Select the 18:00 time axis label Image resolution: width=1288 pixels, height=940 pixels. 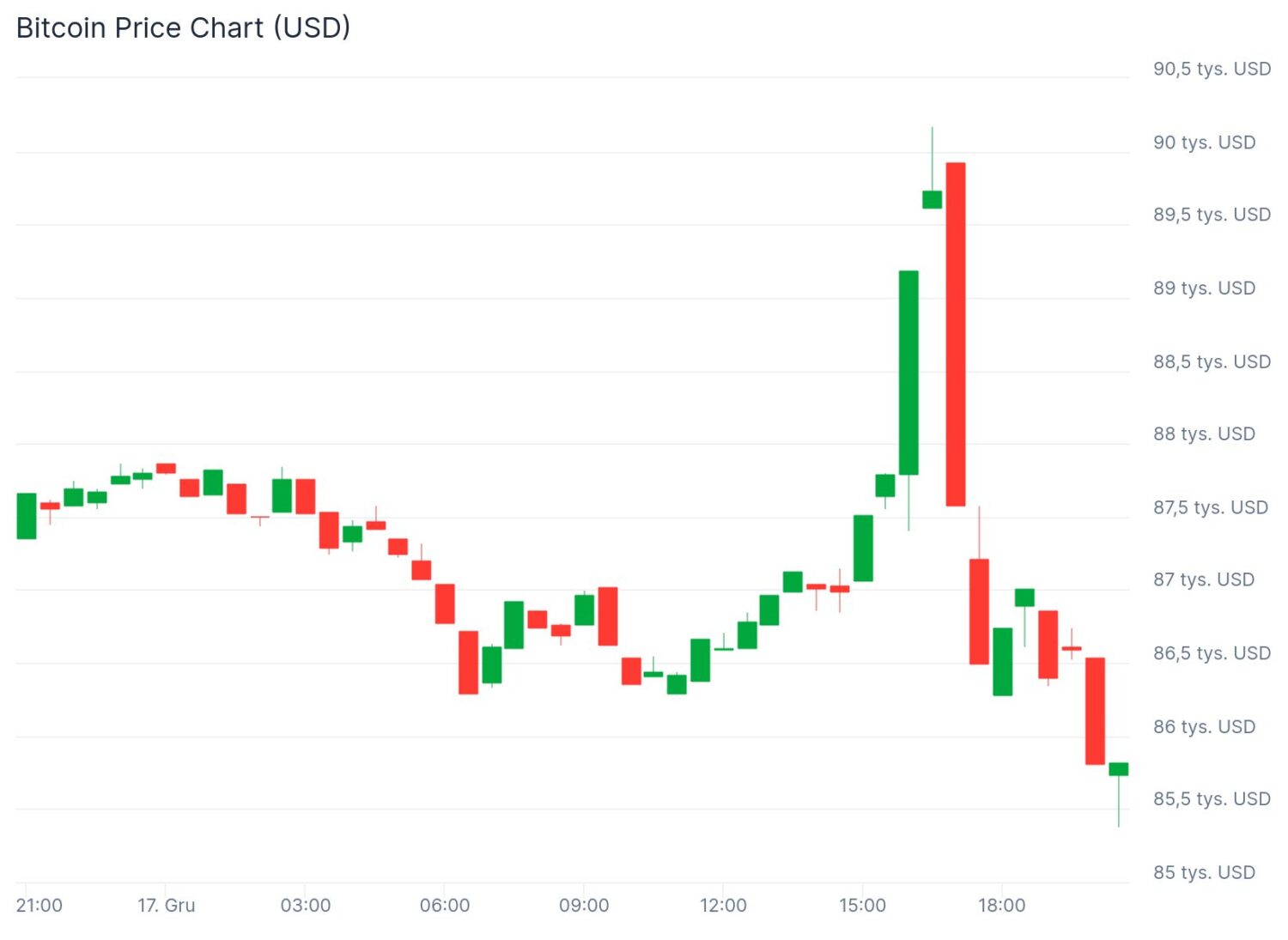[1001, 905]
